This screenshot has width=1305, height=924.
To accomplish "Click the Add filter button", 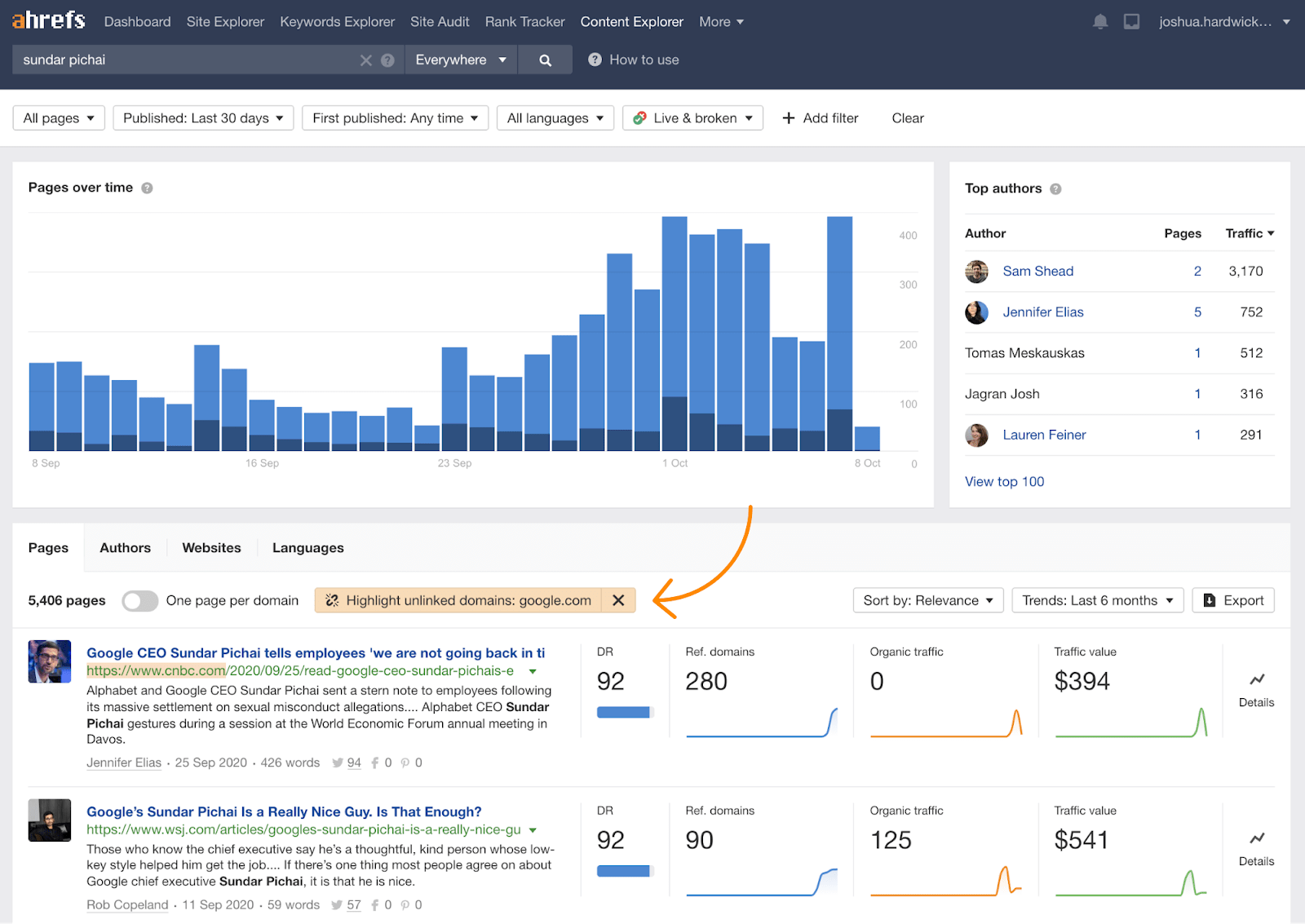I will (x=820, y=118).
